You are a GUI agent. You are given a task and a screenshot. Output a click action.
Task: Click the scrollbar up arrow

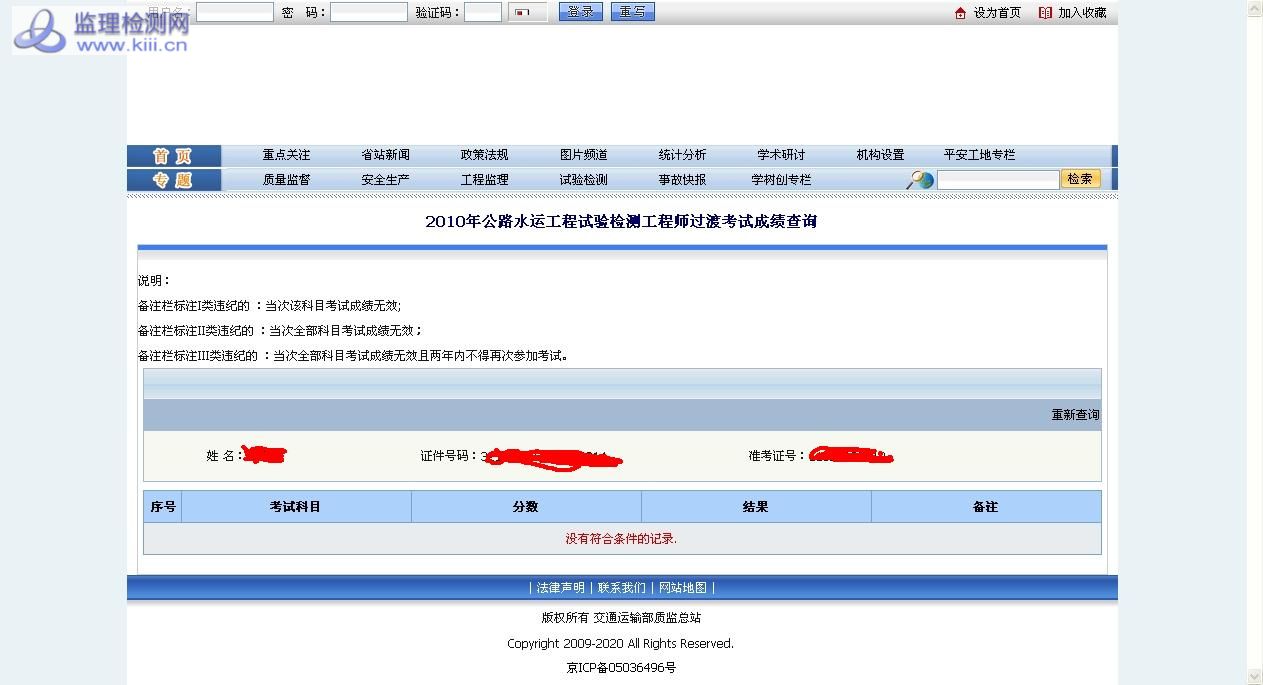(x=1254, y=8)
